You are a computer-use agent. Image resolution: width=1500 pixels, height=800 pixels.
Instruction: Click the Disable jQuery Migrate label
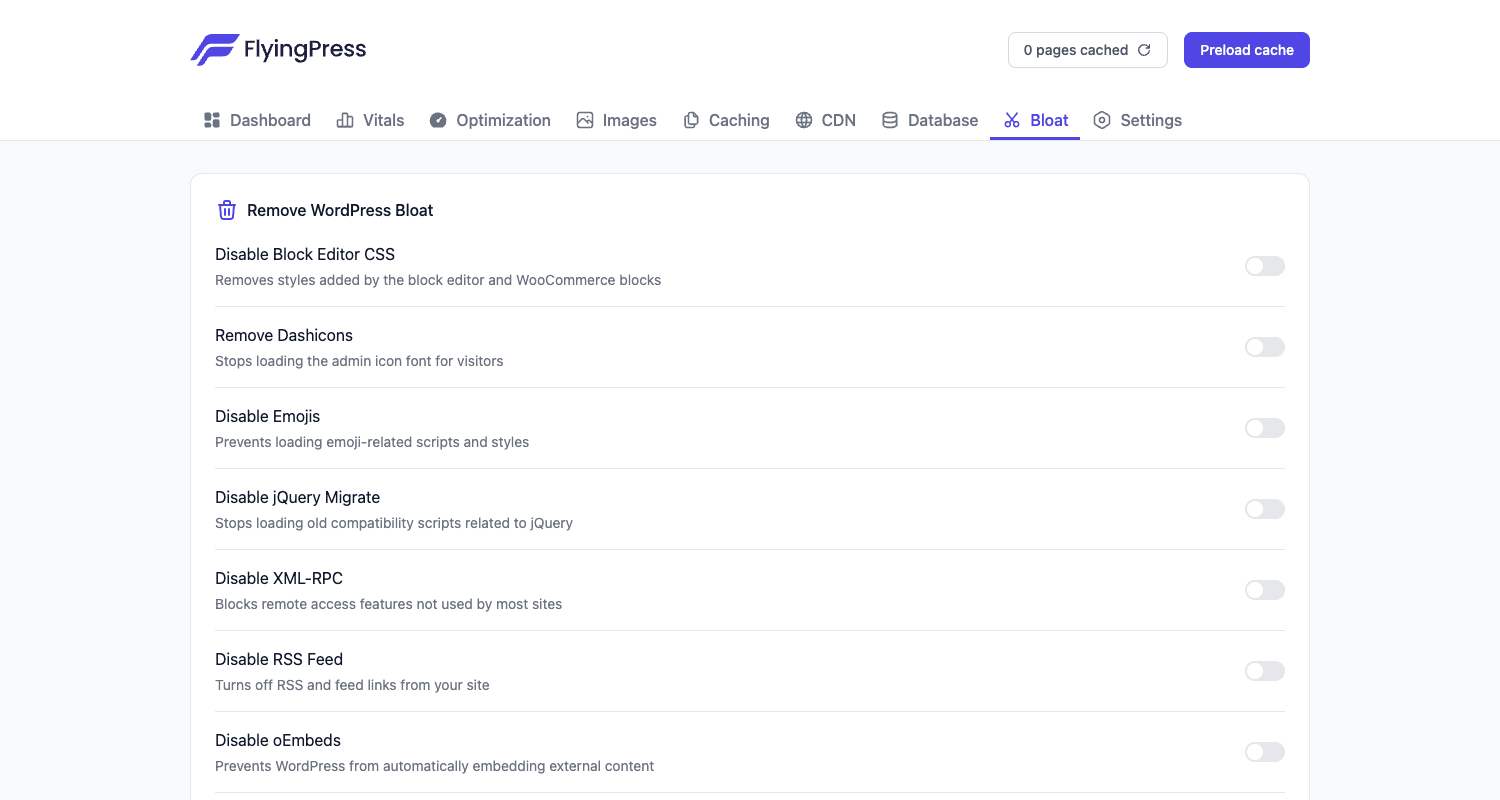(x=298, y=497)
